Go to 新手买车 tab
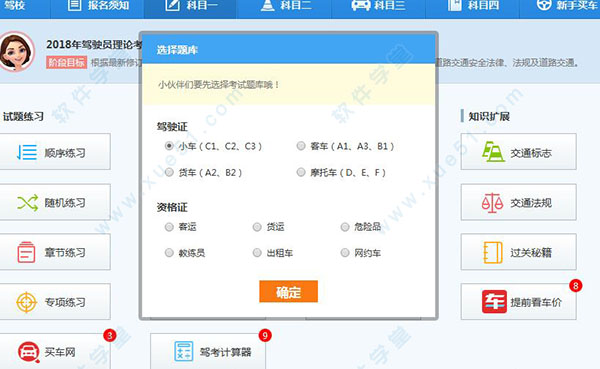The width and height of the screenshot is (600, 369). coord(560,8)
